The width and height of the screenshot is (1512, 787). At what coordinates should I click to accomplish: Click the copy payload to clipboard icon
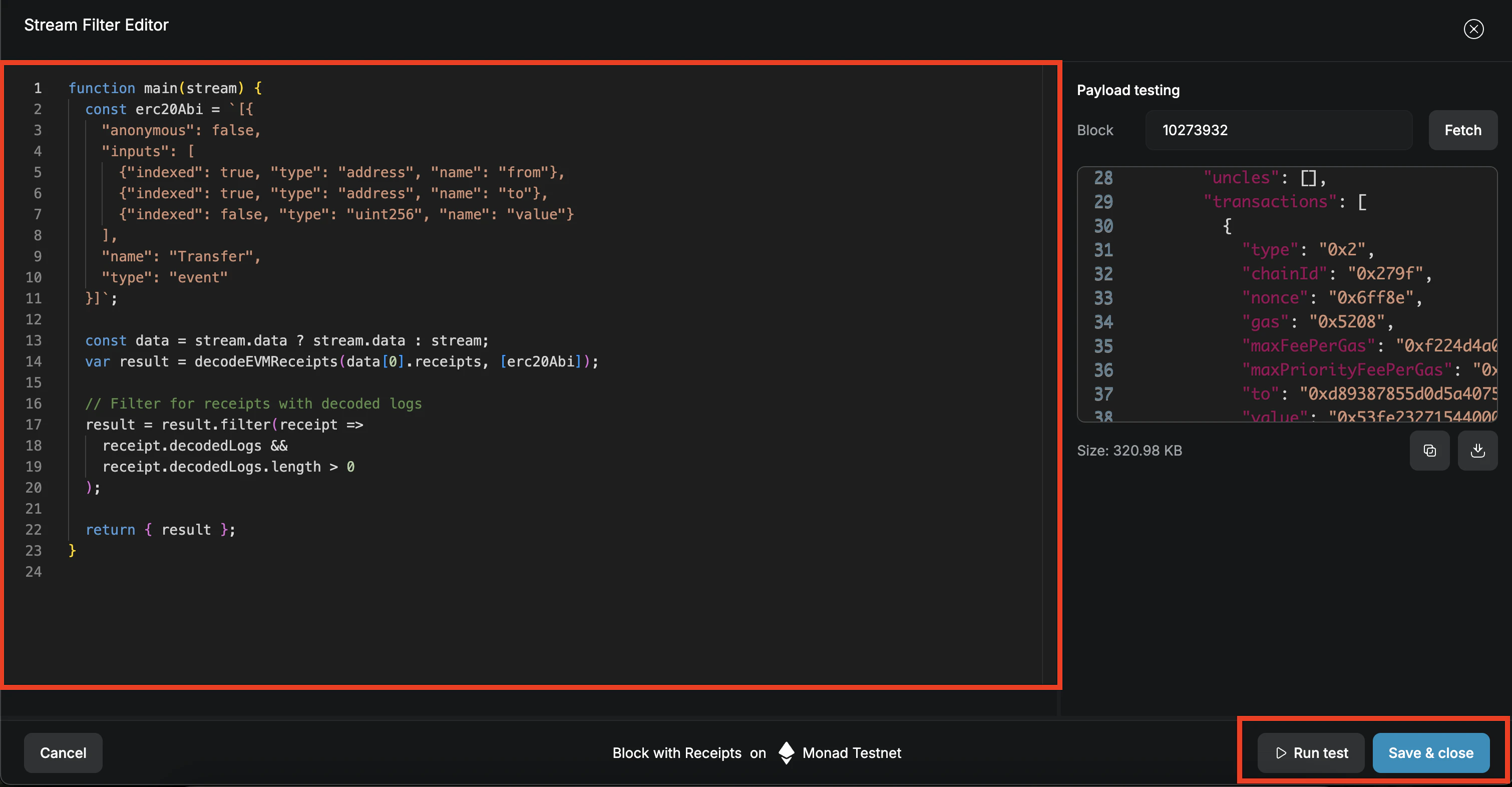(1430, 451)
